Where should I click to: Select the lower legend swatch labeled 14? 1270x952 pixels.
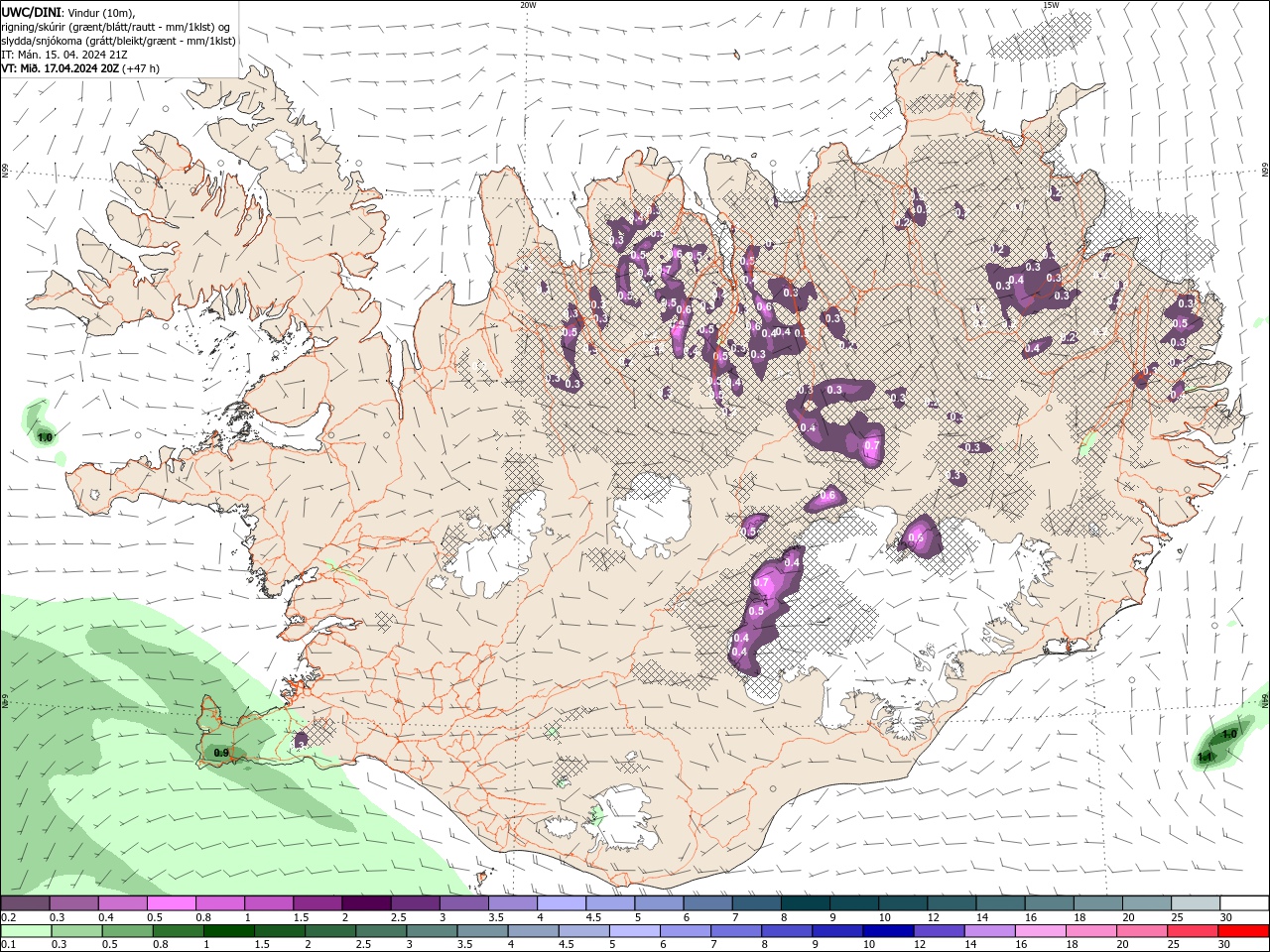pyautogui.click(x=990, y=931)
